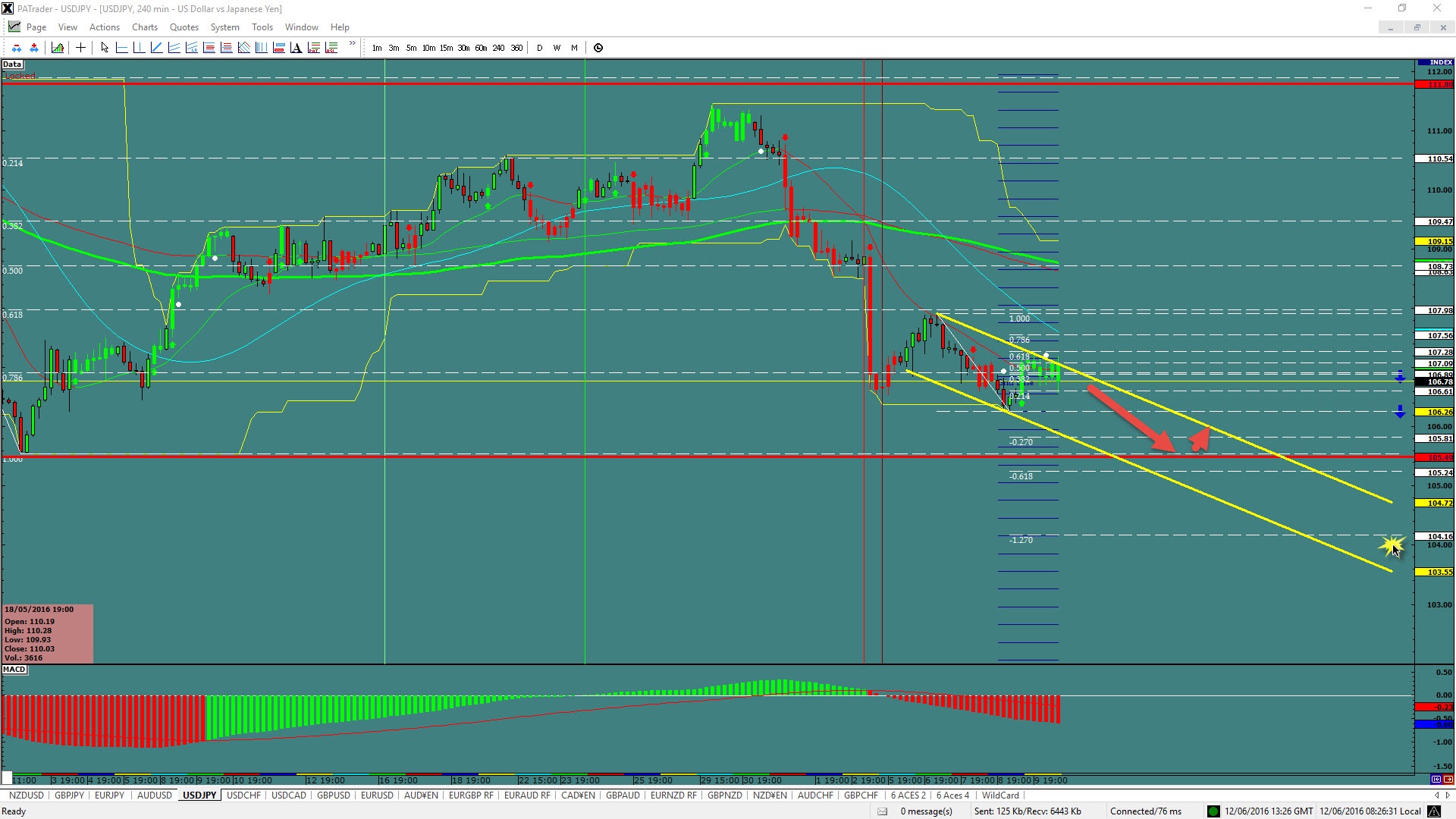Select the arrow pointer tool
This screenshot has height=819, width=1456.
[105, 48]
